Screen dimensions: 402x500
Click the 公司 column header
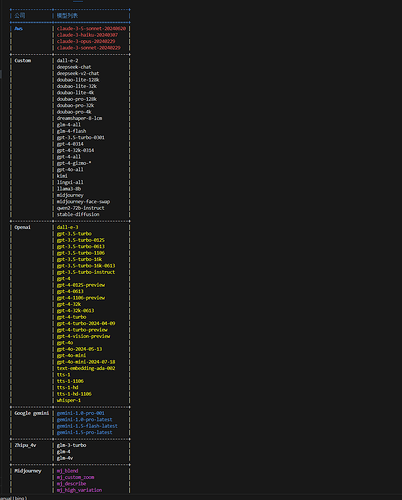point(20,16)
